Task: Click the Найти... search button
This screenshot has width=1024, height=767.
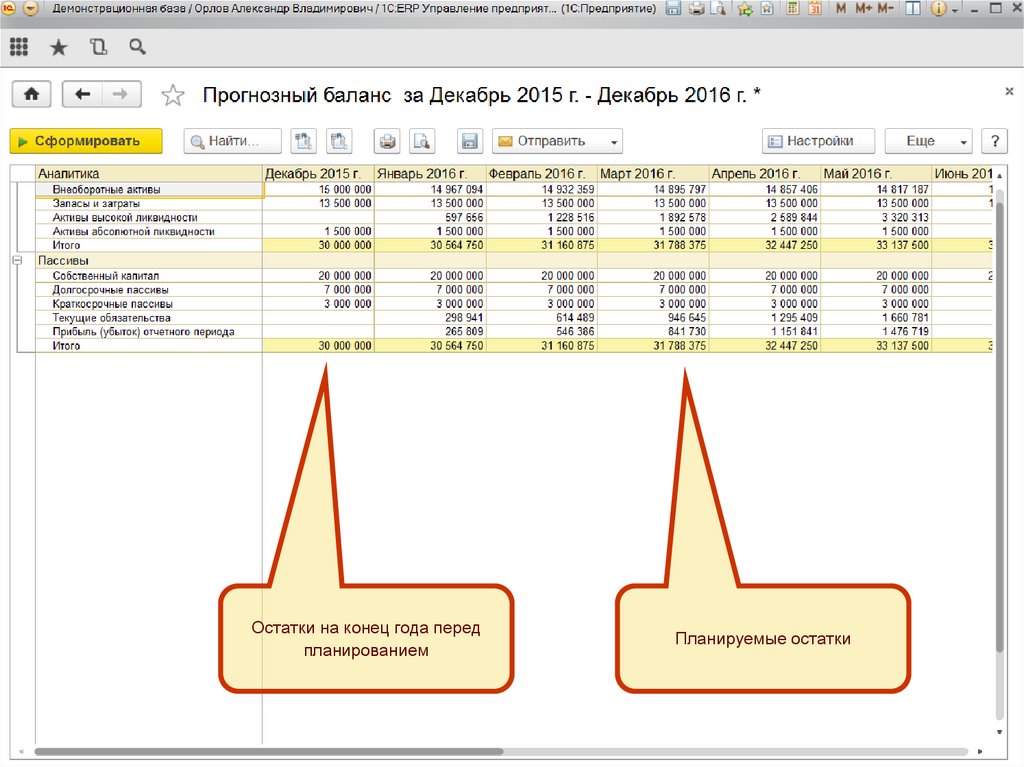Action: (x=232, y=141)
